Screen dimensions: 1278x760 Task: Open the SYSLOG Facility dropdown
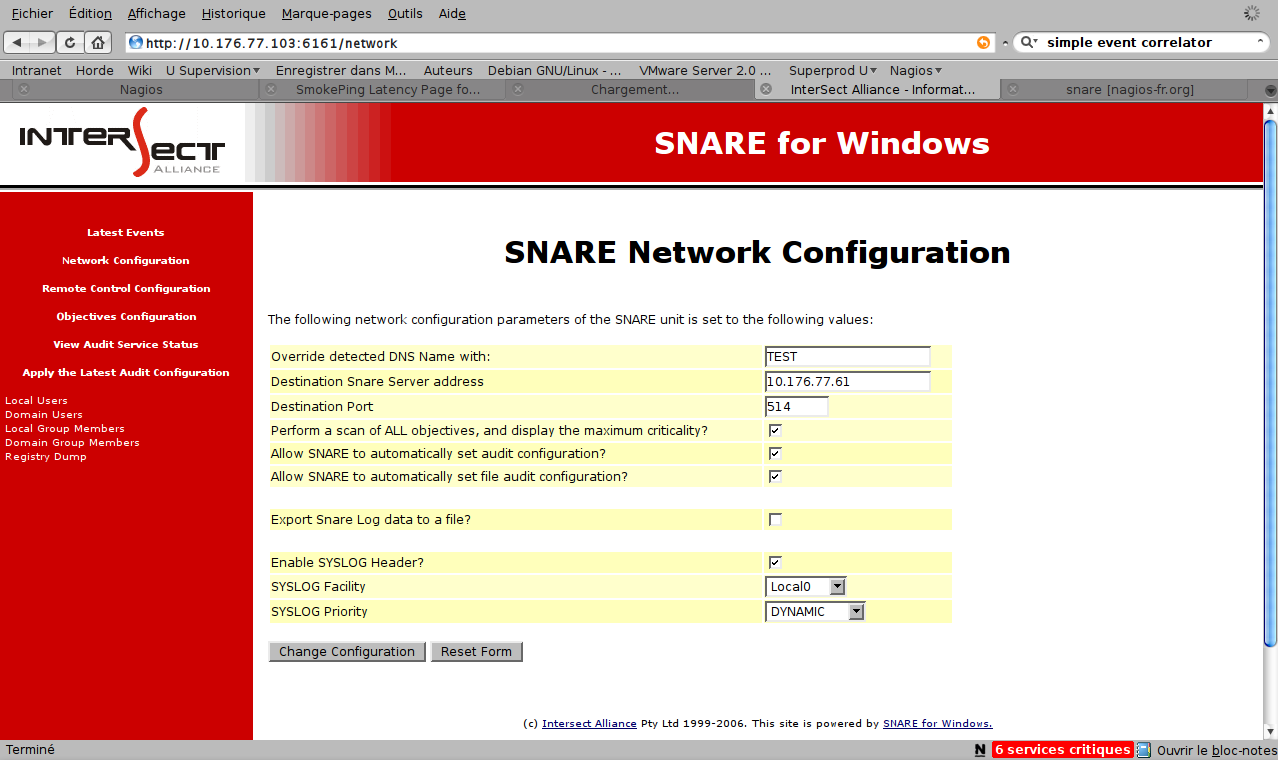coord(806,587)
